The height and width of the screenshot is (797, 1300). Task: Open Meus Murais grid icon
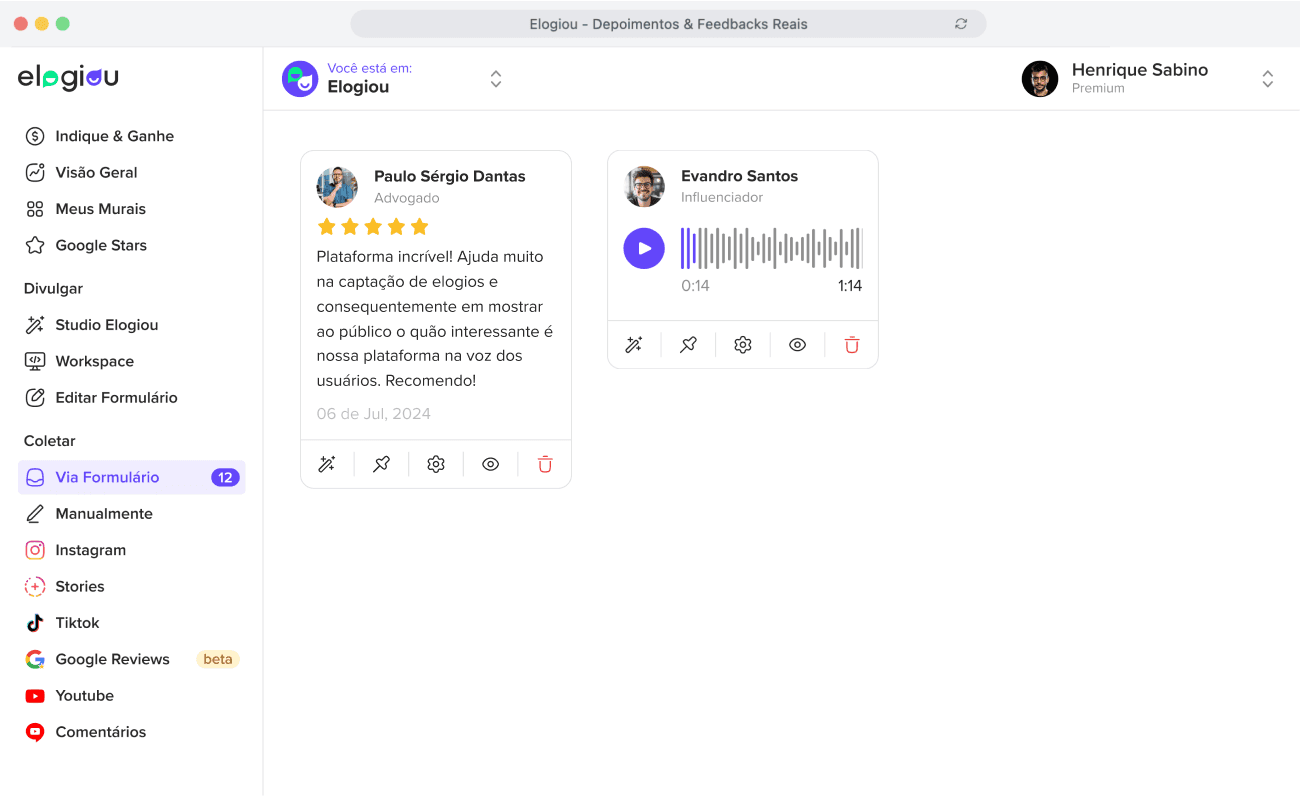[x=35, y=209]
